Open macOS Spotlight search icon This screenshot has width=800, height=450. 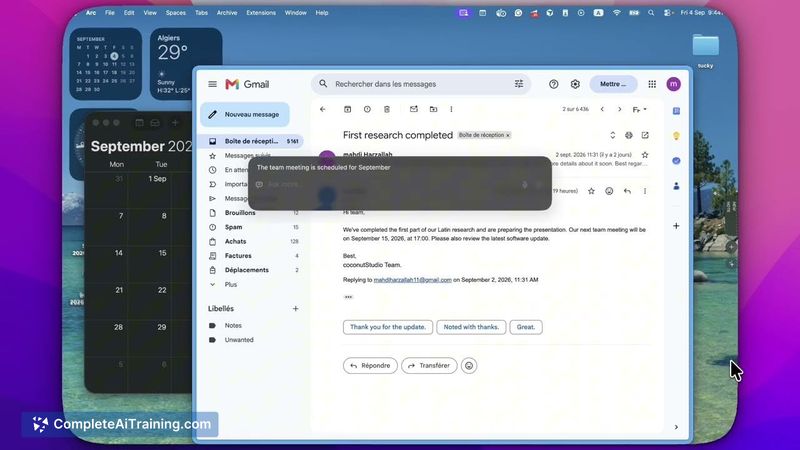[x=651, y=13]
